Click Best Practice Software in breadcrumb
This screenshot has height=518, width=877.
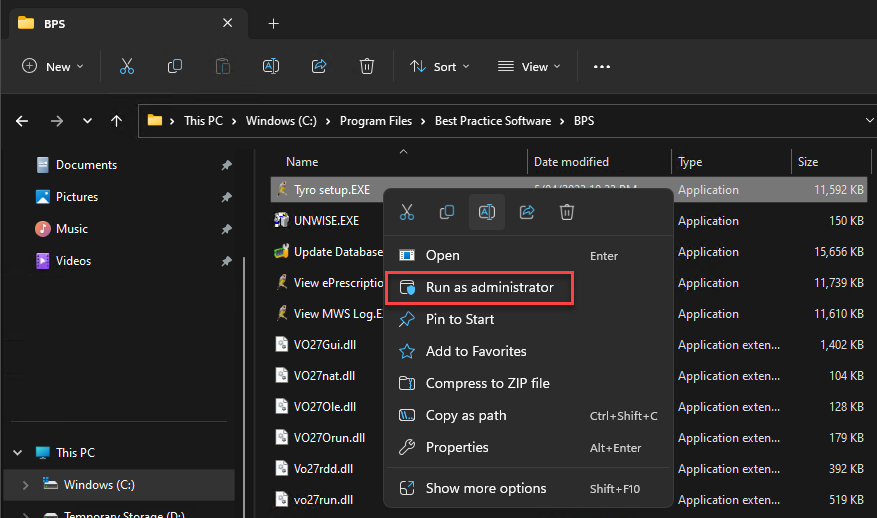tap(493, 121)
